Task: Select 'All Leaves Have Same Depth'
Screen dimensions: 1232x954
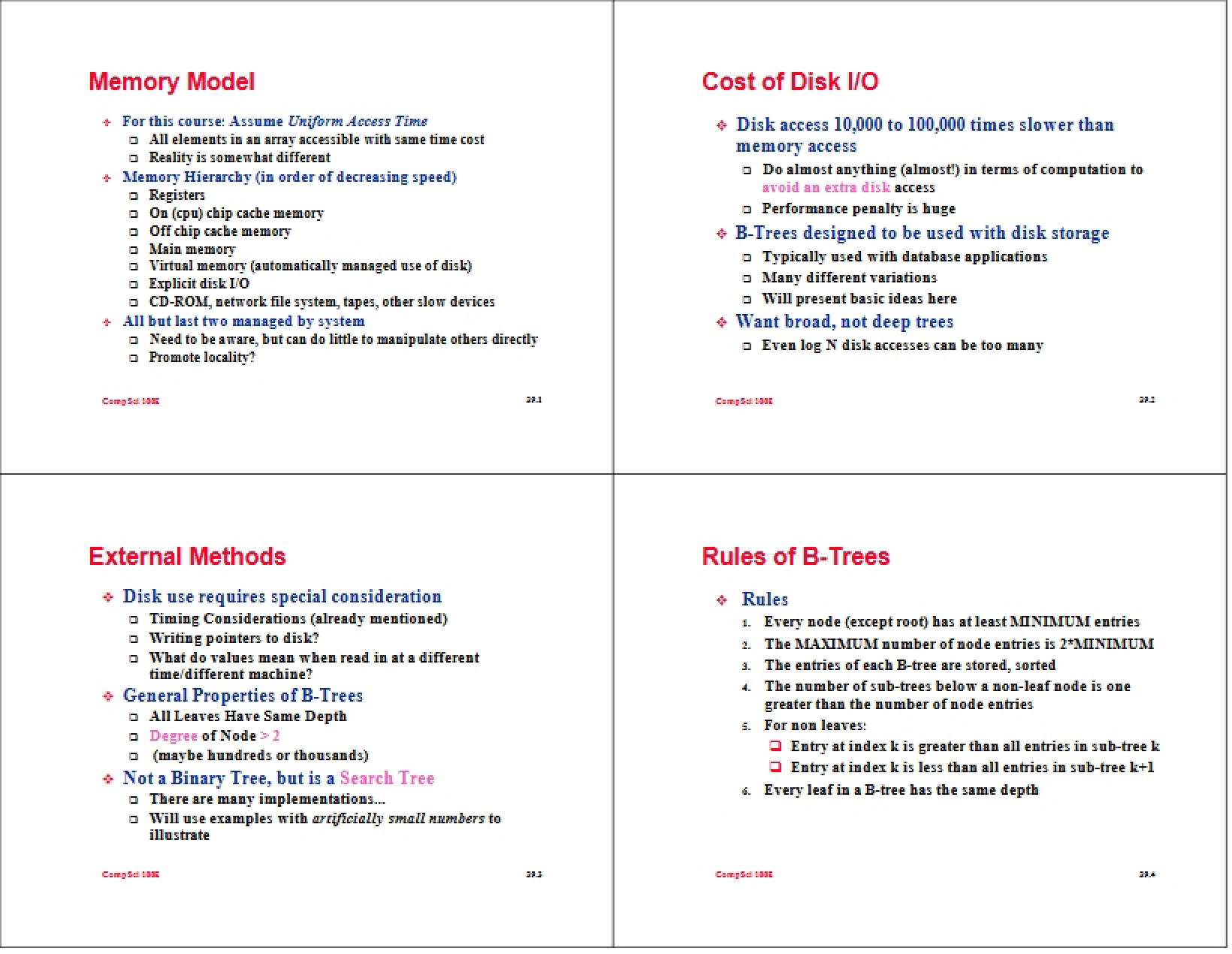Action: point(248,717)
